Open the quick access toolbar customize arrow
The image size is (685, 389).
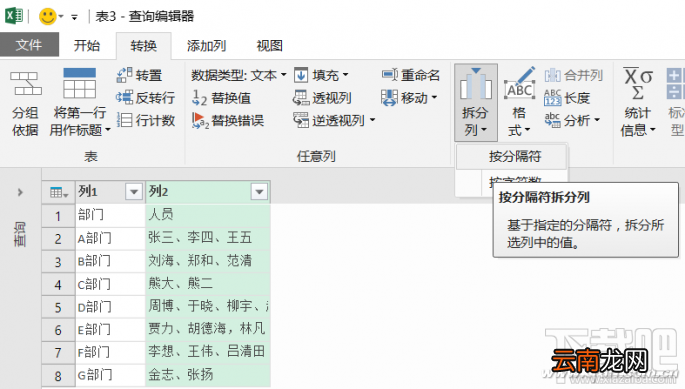coord(74,17)
